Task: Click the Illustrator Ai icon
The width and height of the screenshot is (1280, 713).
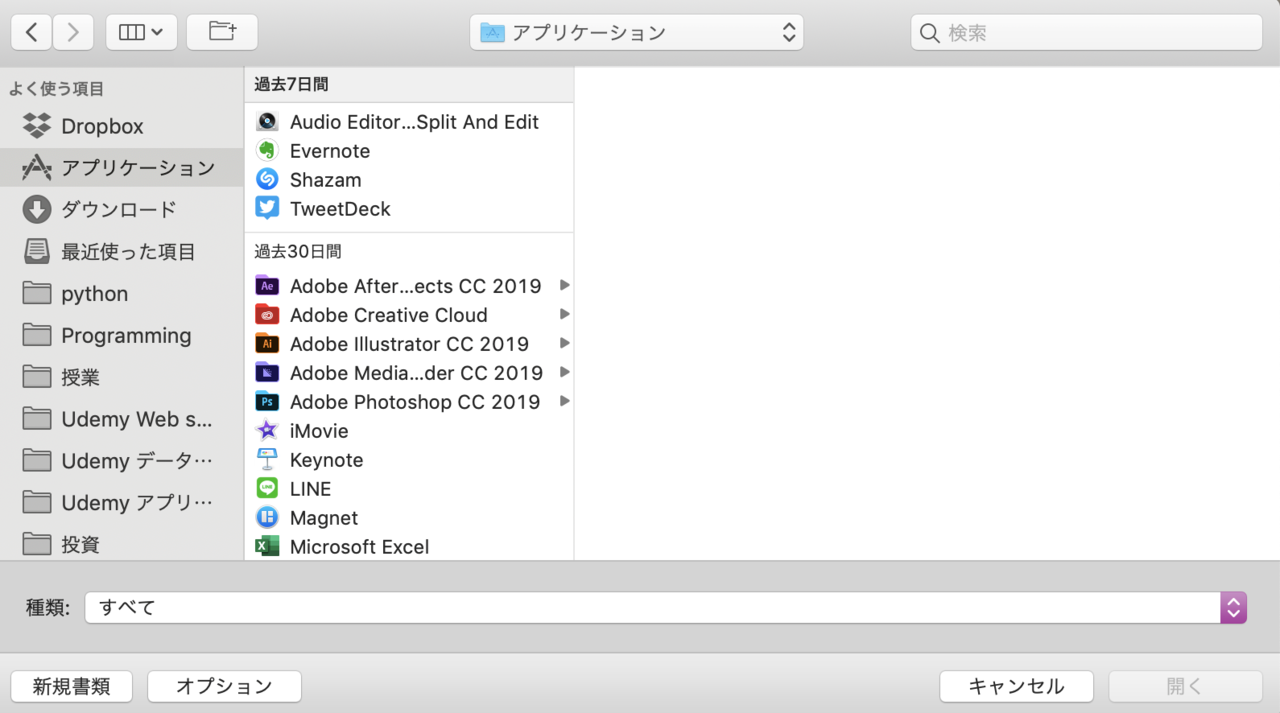Action: click(x=267, y=344)
